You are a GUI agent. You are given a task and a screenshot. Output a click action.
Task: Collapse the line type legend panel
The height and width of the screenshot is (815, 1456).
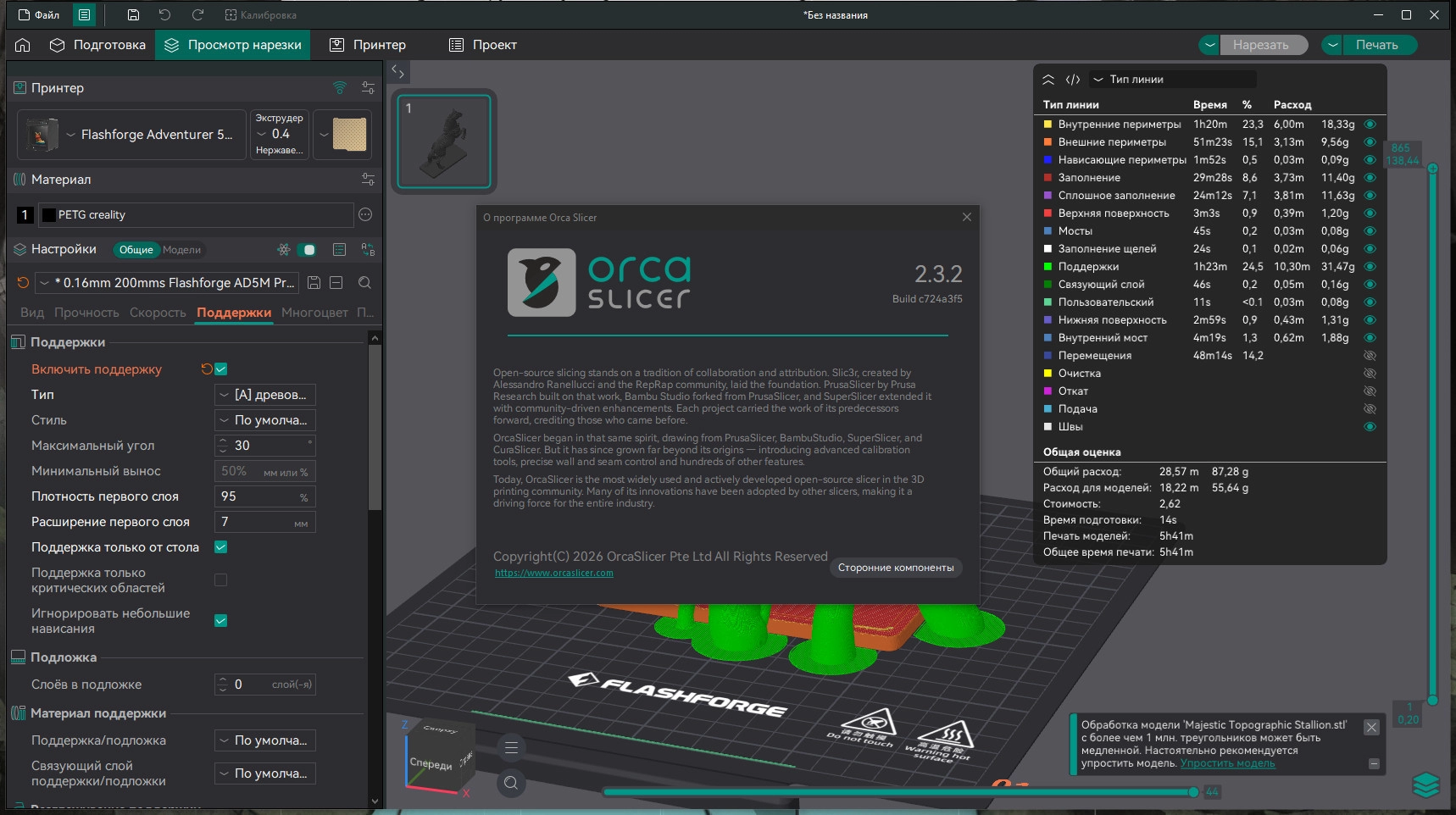tap(1048, 80)
